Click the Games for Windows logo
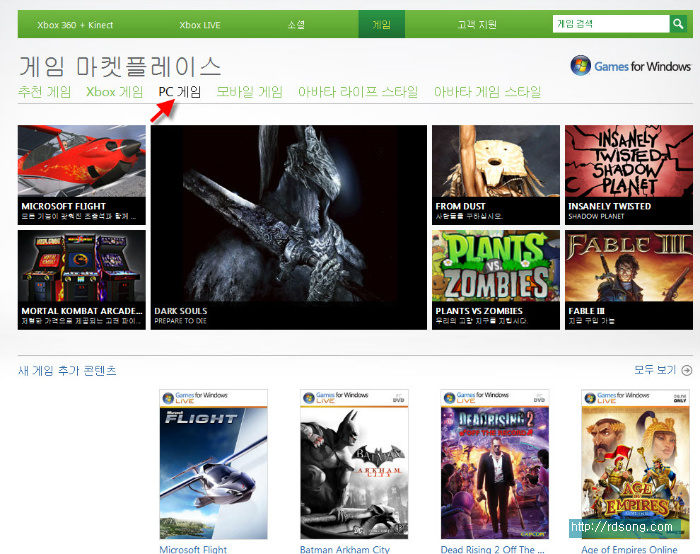 (x=630, y=66)
